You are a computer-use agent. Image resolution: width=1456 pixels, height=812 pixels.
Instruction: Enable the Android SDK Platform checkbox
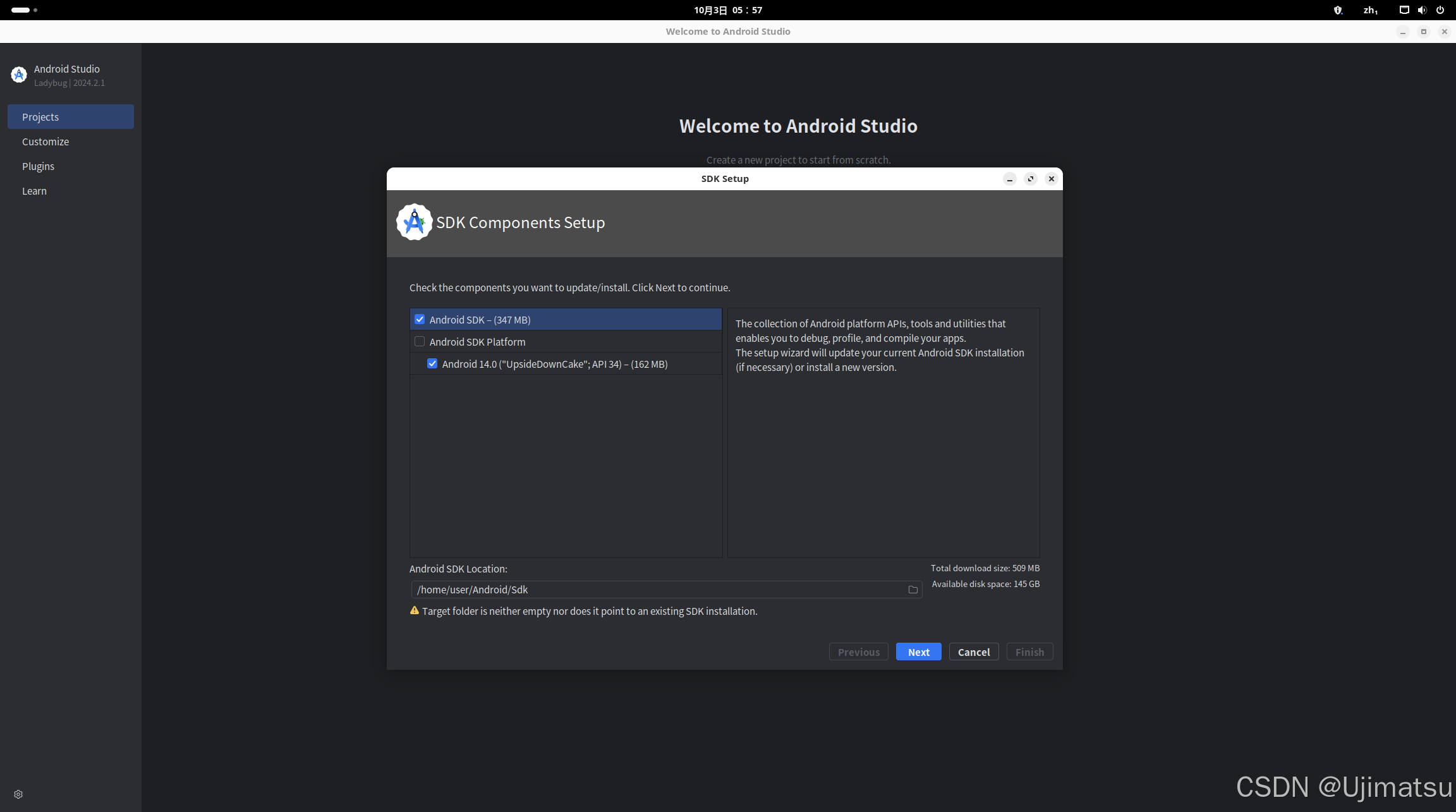pos(420,342)
